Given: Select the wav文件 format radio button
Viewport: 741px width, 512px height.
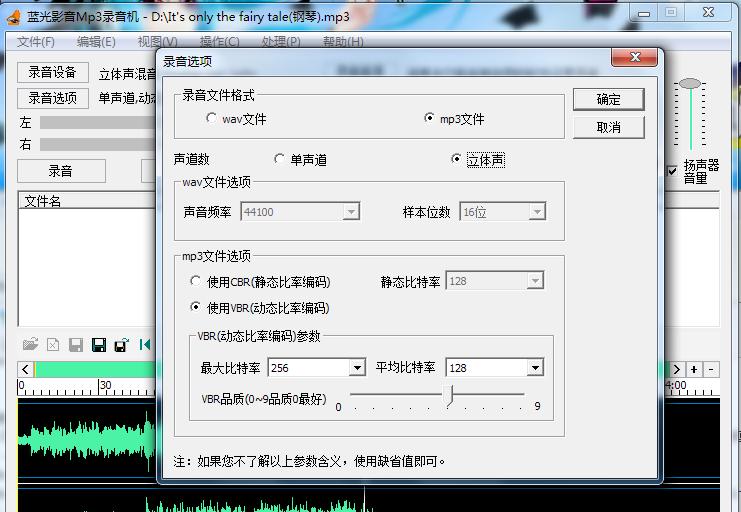Looking at the screenshot, I should 211,118.
